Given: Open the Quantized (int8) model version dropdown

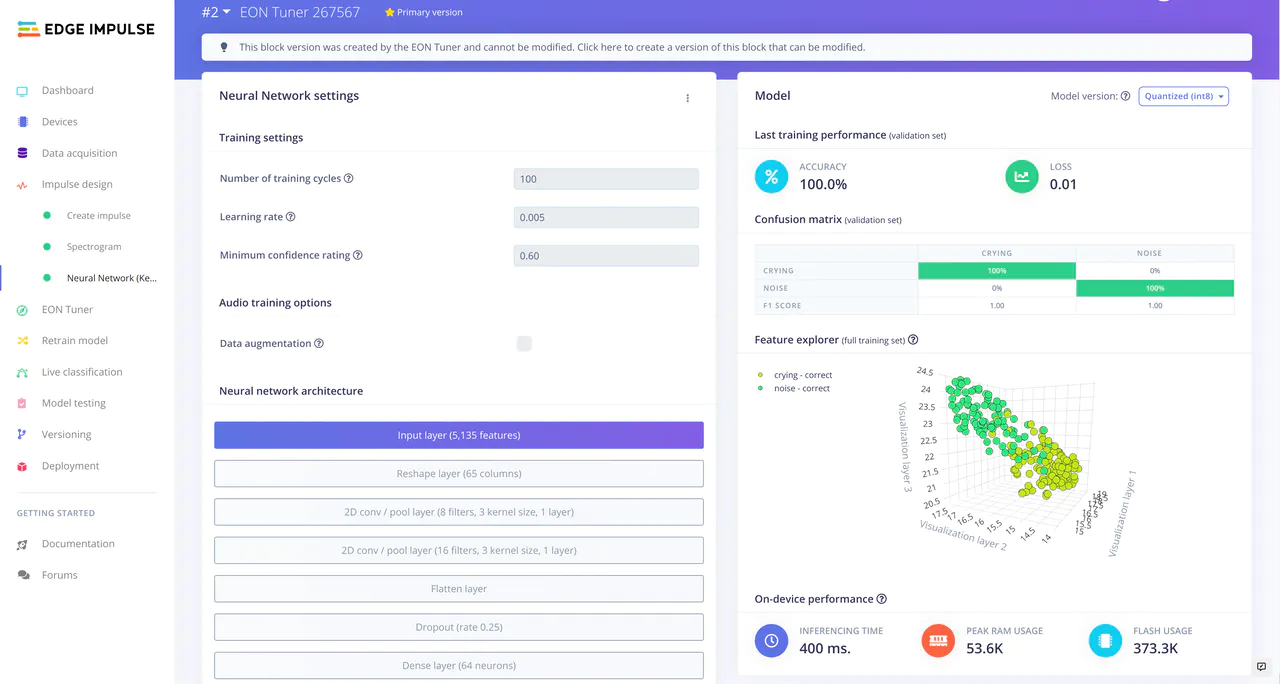Looking at the screenshot, I should [1183, 96].
